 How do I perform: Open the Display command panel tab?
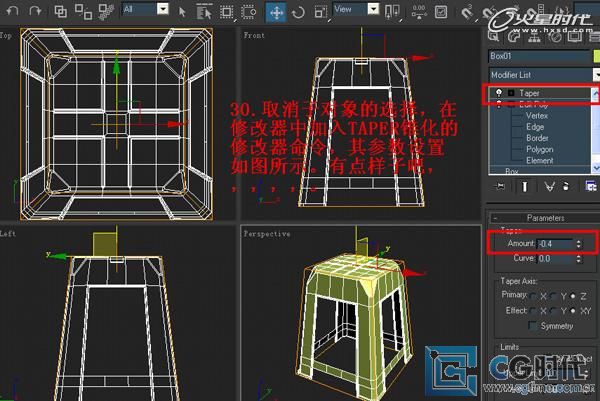click(x=575, y=36)
